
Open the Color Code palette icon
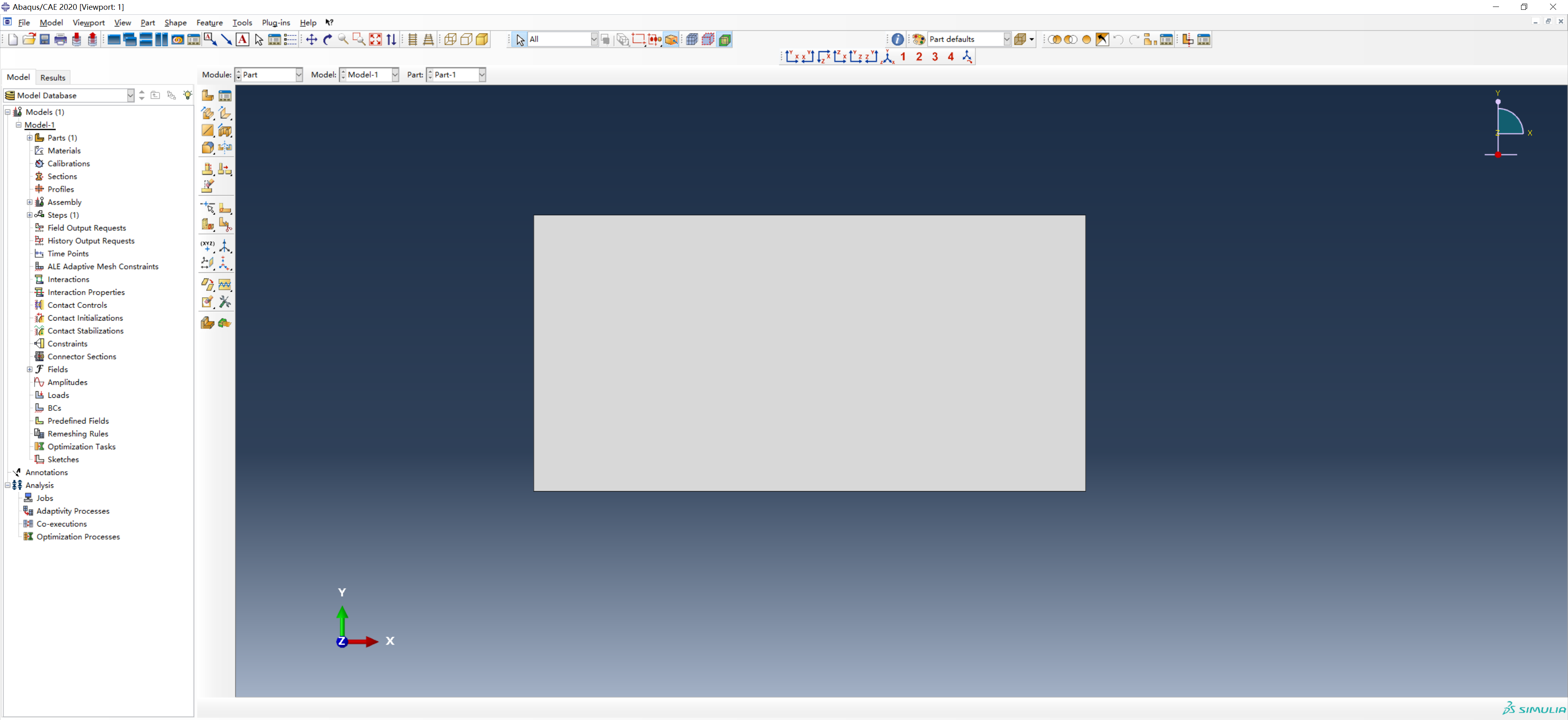(x=918, y=40)
